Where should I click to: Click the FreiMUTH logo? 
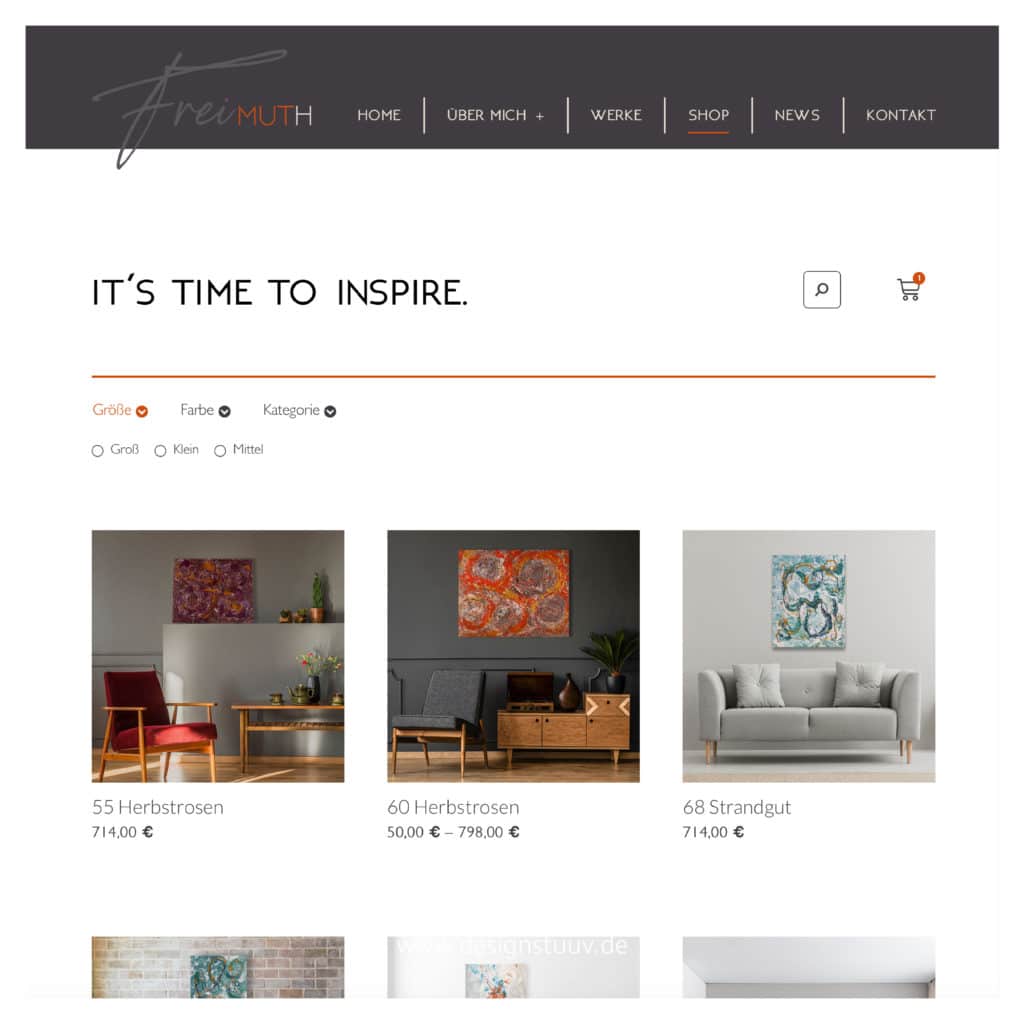pyautogui.click(x=202, y=108)
